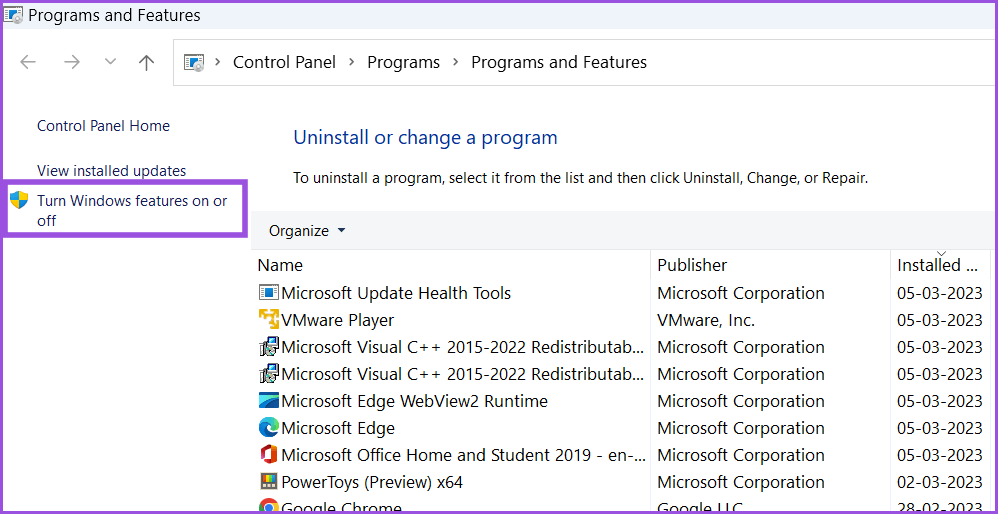Click Microsoft Office Home and Student icon
Screen dimensions: 998x514
(x=269, y=455)
